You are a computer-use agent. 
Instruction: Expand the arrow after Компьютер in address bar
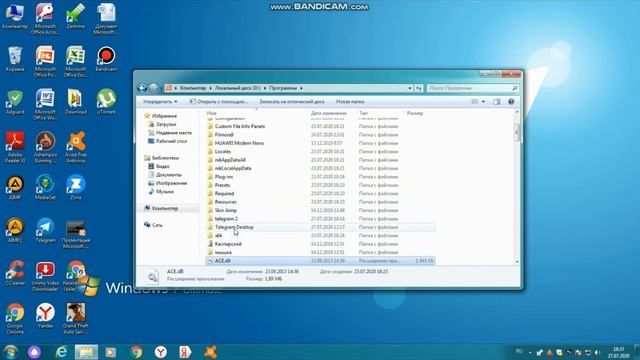click(211, 88)
